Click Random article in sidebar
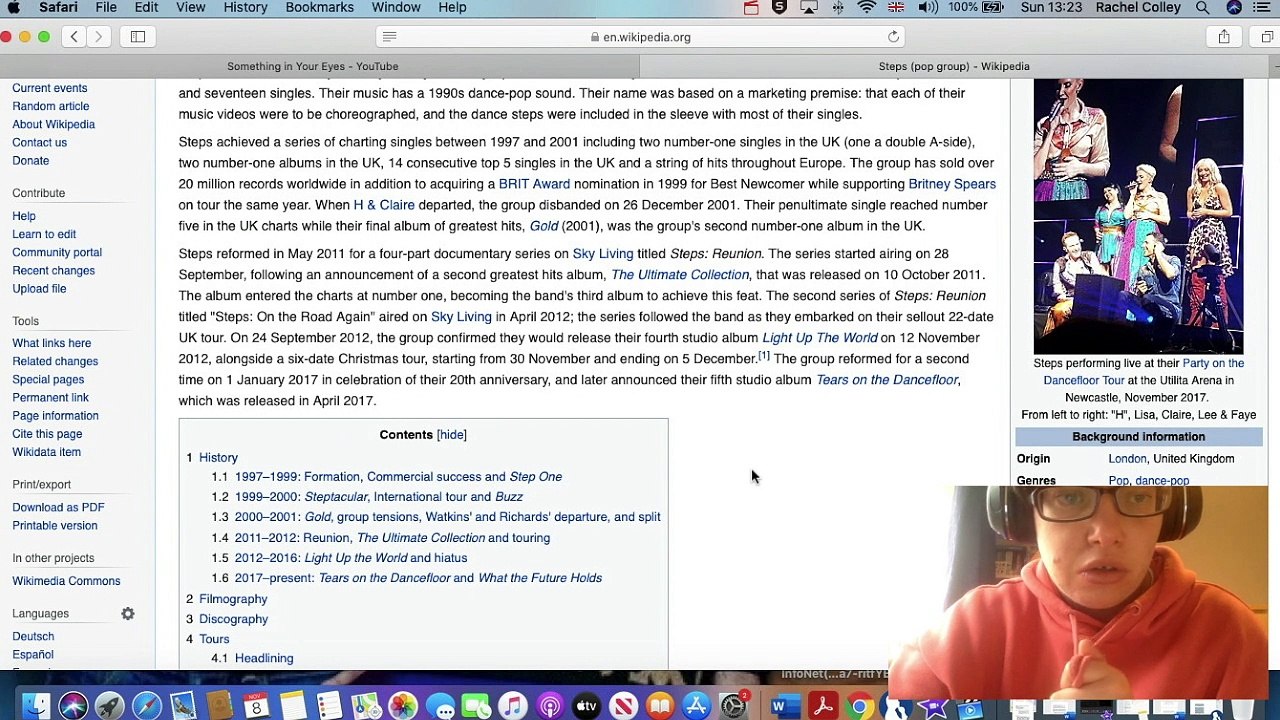1280x720 pixels. [x=50, y=106]
